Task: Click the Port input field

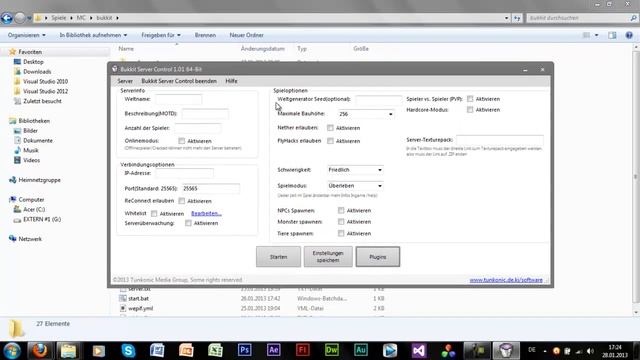Action: click(x=211, y=189)
